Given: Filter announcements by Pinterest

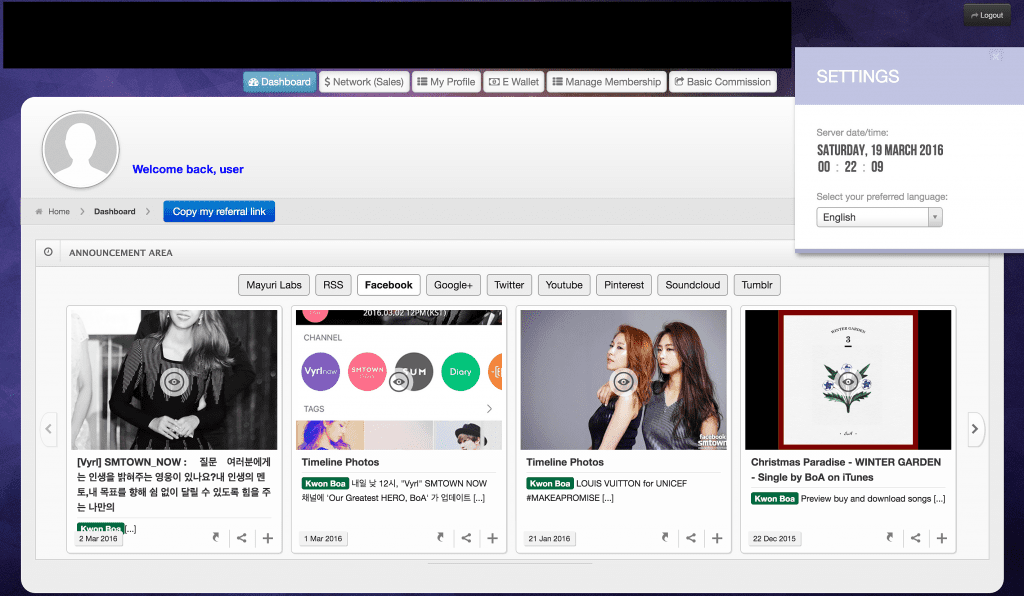Looking at the screenshot, I should tap(624, 285).
